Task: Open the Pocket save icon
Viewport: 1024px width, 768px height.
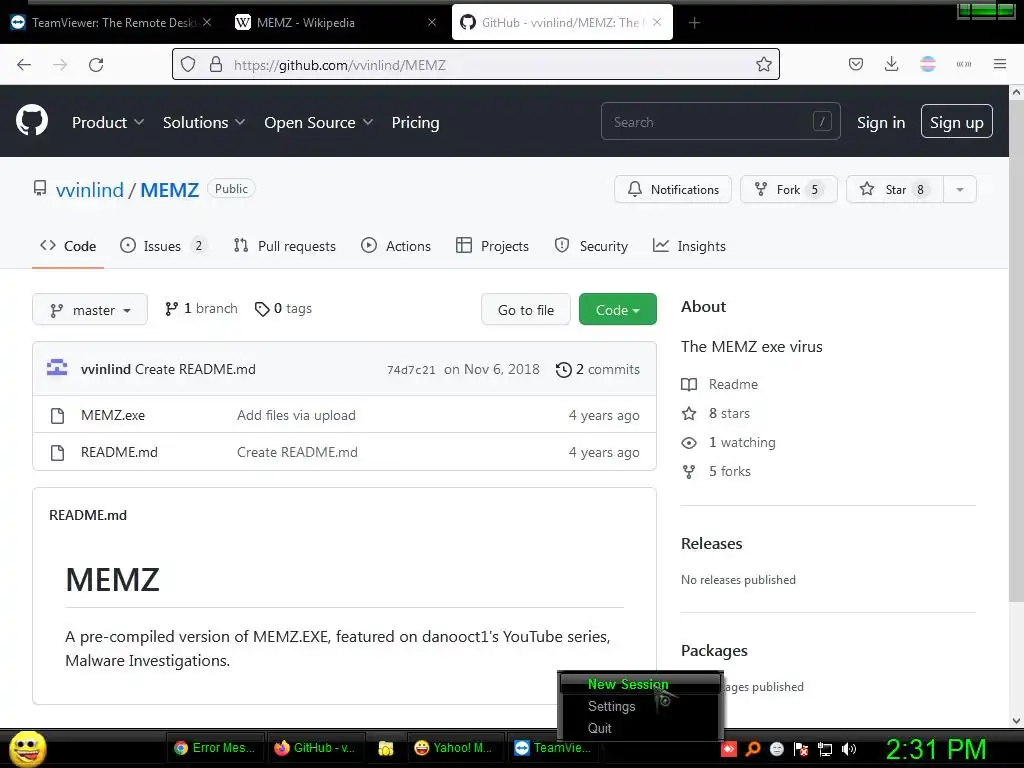Action: click(856, 64)
